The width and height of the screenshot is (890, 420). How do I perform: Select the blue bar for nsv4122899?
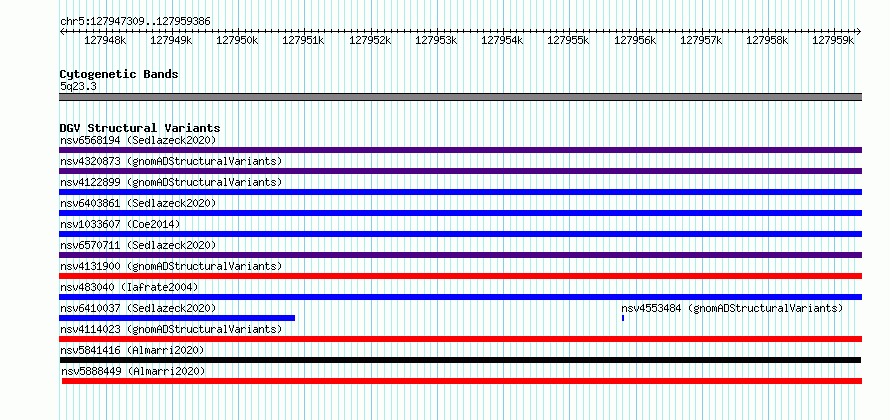tap(460, 192)
